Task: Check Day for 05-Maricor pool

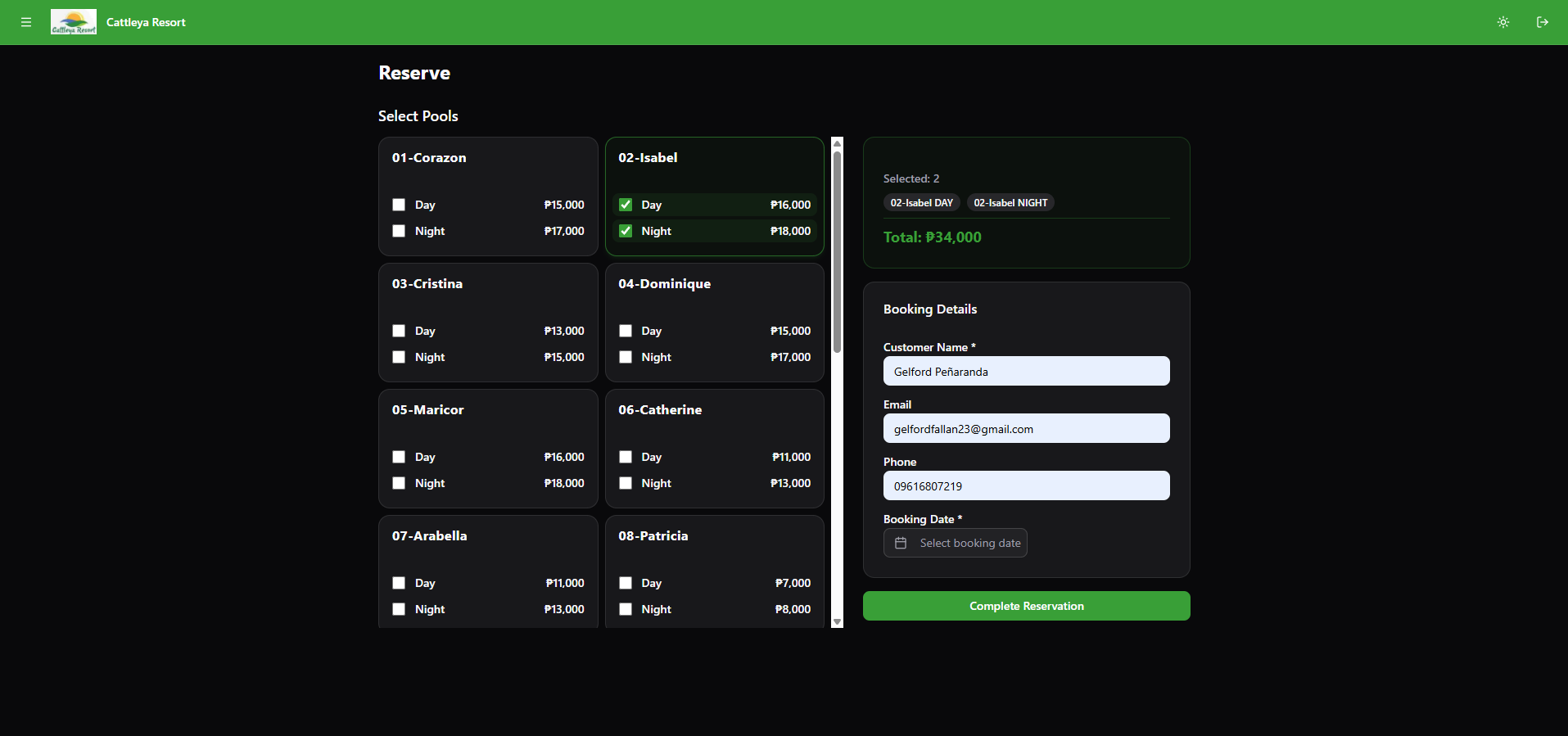Action: pos(399,457)
